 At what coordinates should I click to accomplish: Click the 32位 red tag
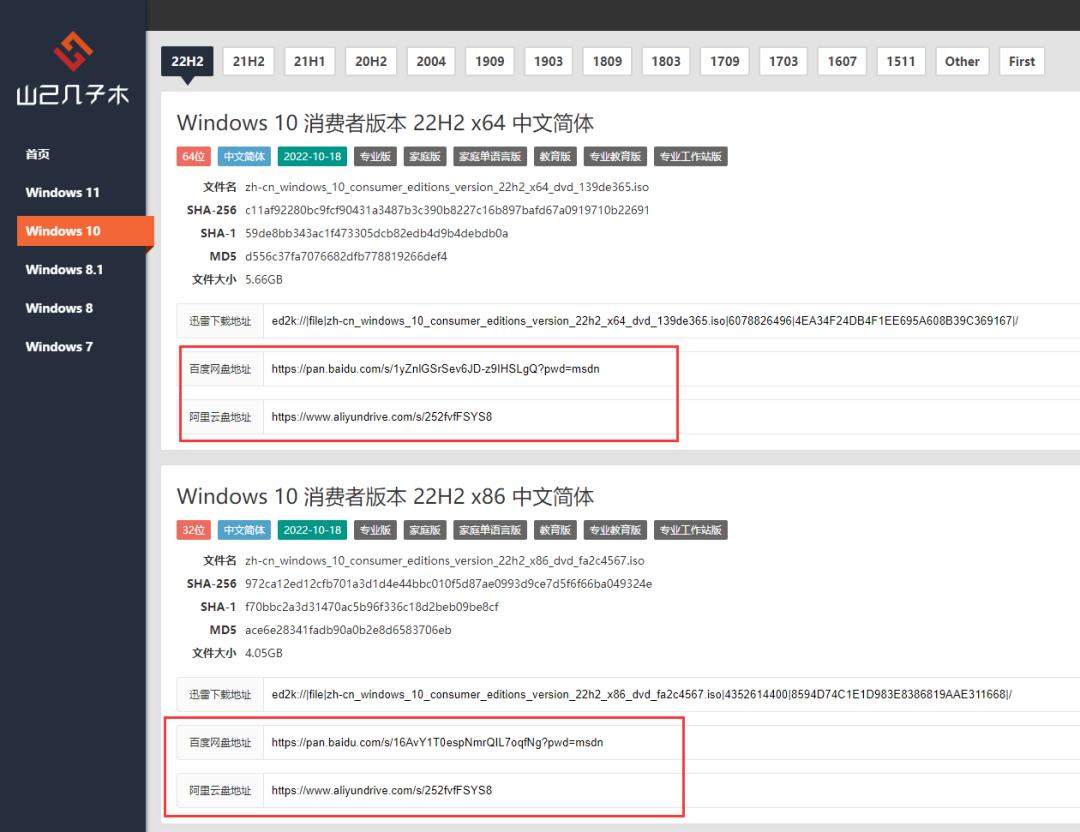[x=194, y=530]
